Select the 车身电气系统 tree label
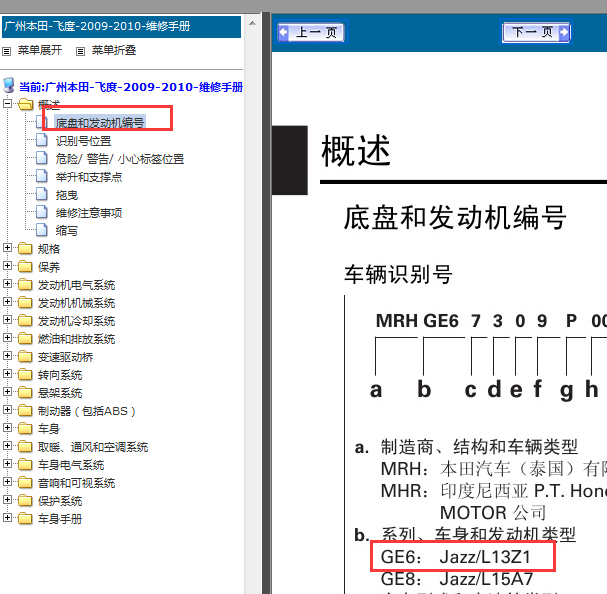 coord(71,465)
